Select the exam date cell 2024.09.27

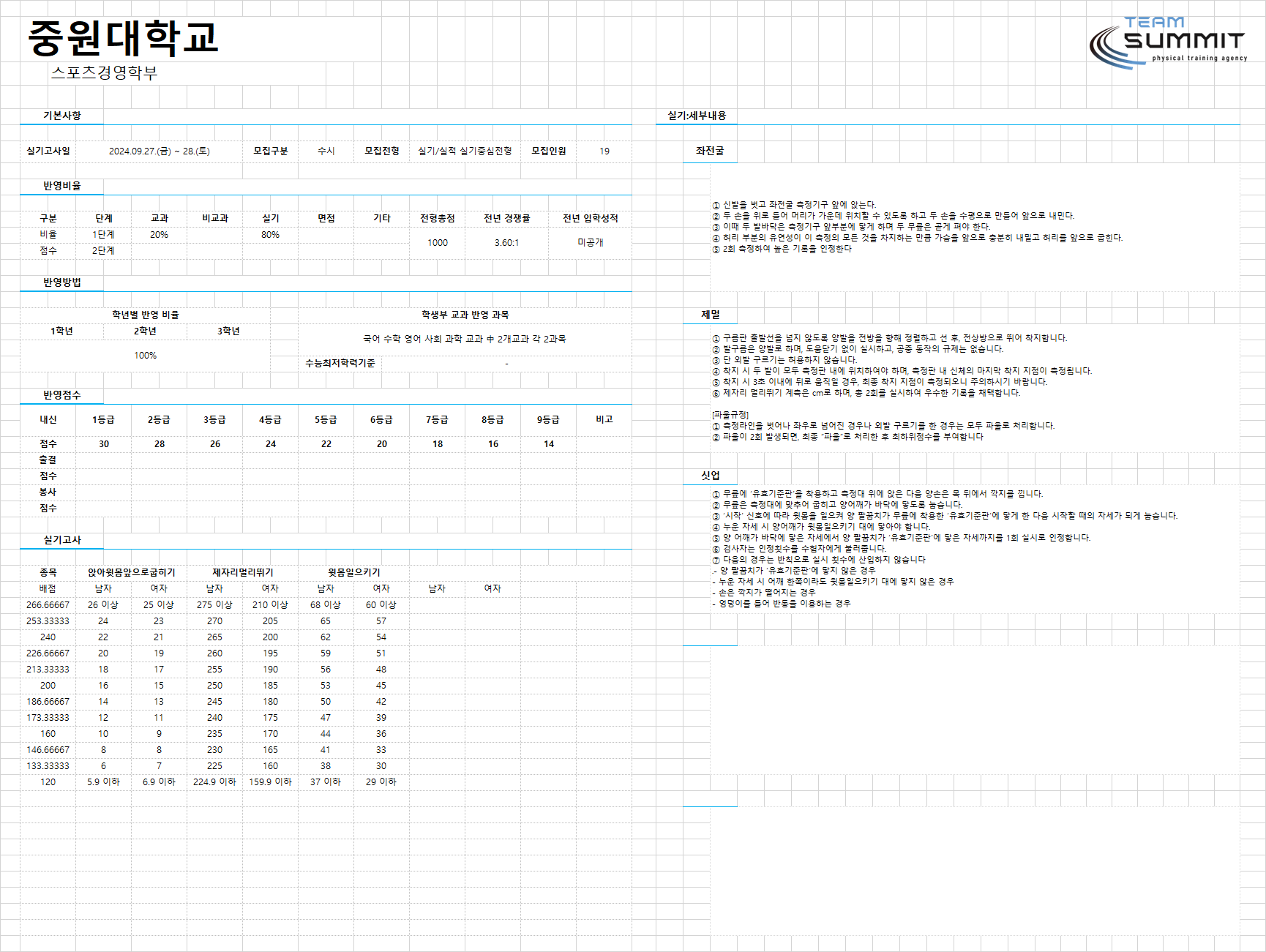pyautogui.click(x=159, y=151)
